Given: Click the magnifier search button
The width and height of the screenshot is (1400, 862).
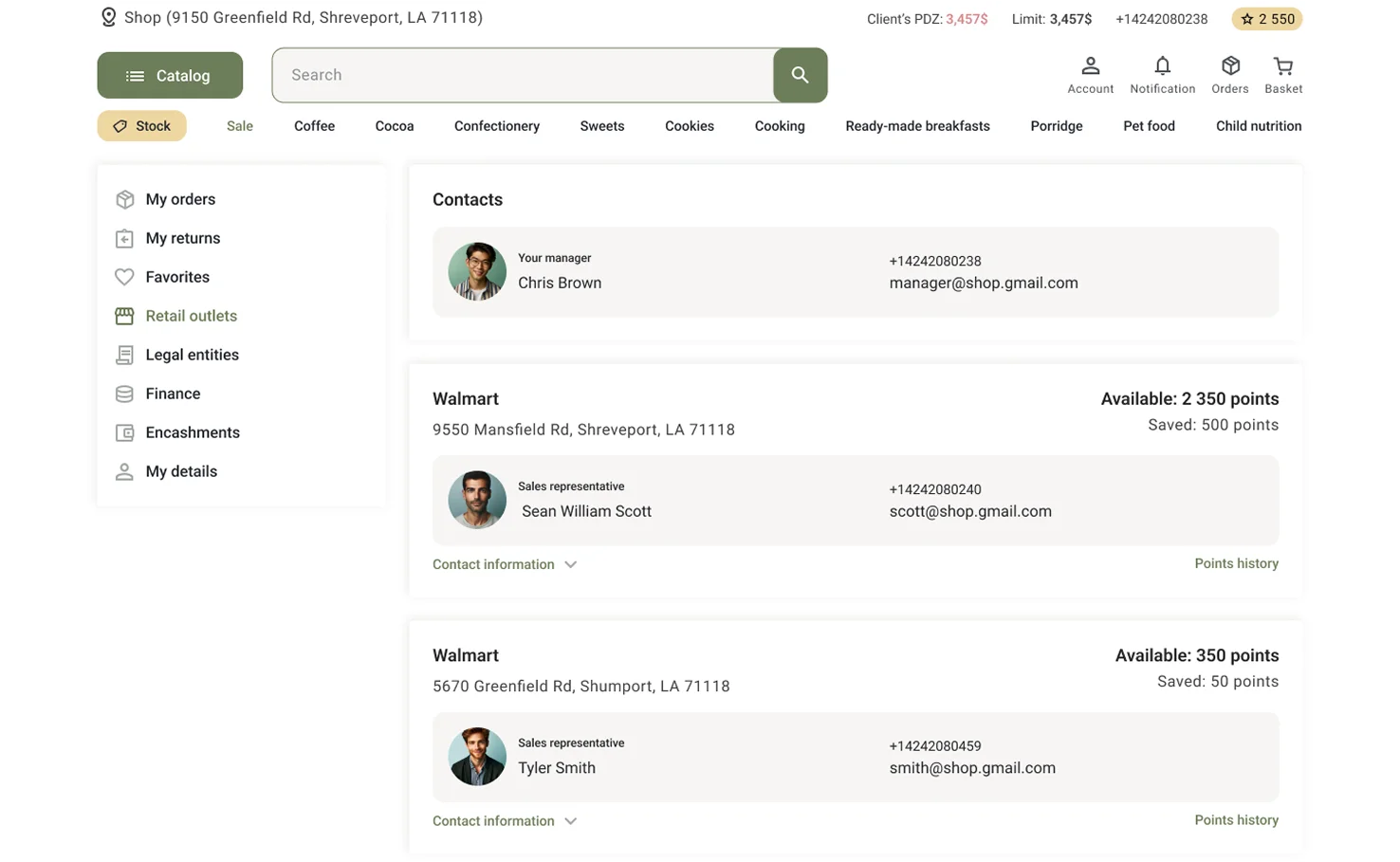Looking at the screenshot, I should point(801,75).
